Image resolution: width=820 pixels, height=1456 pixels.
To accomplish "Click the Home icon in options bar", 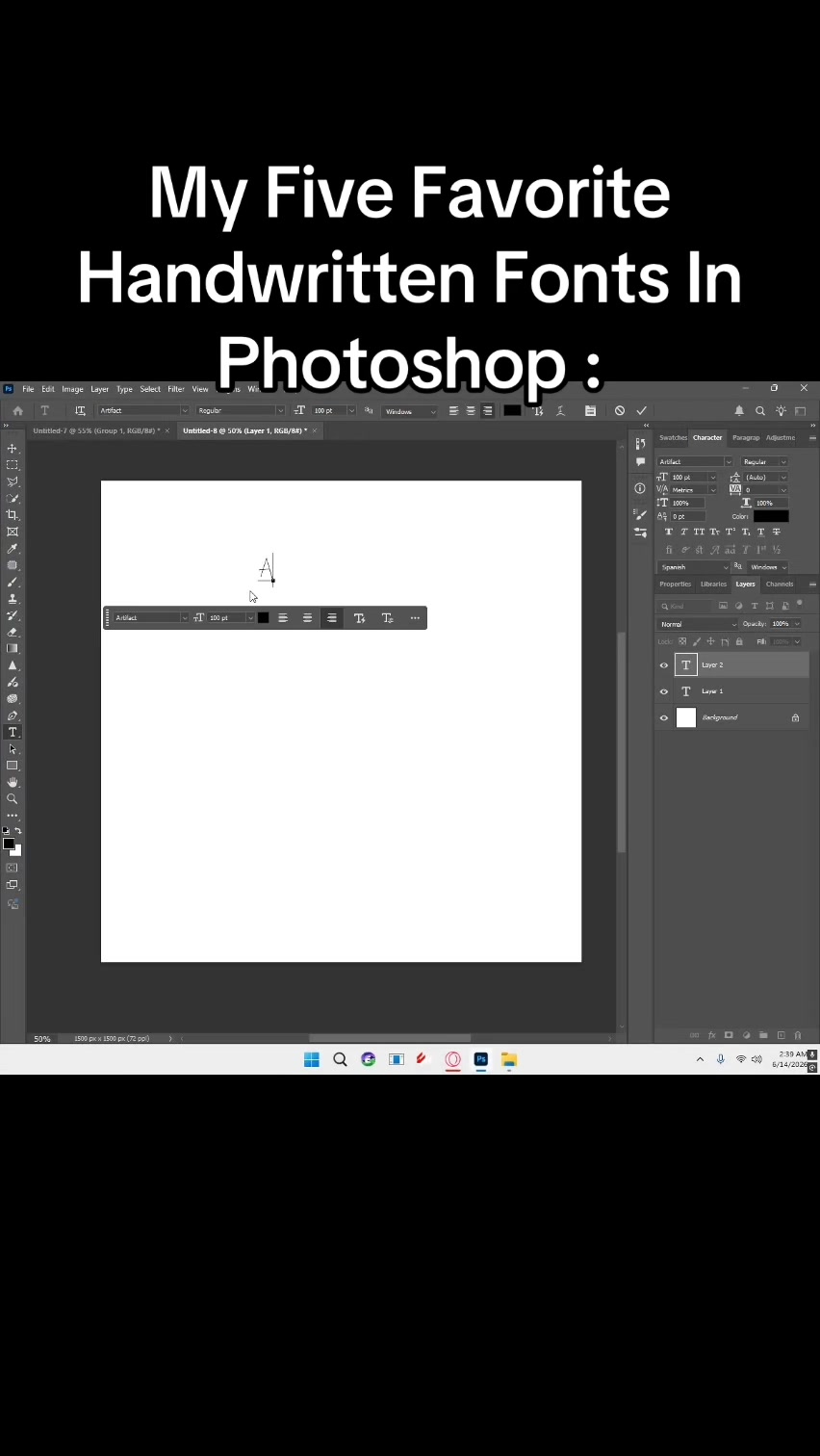I will coord(17,411).
